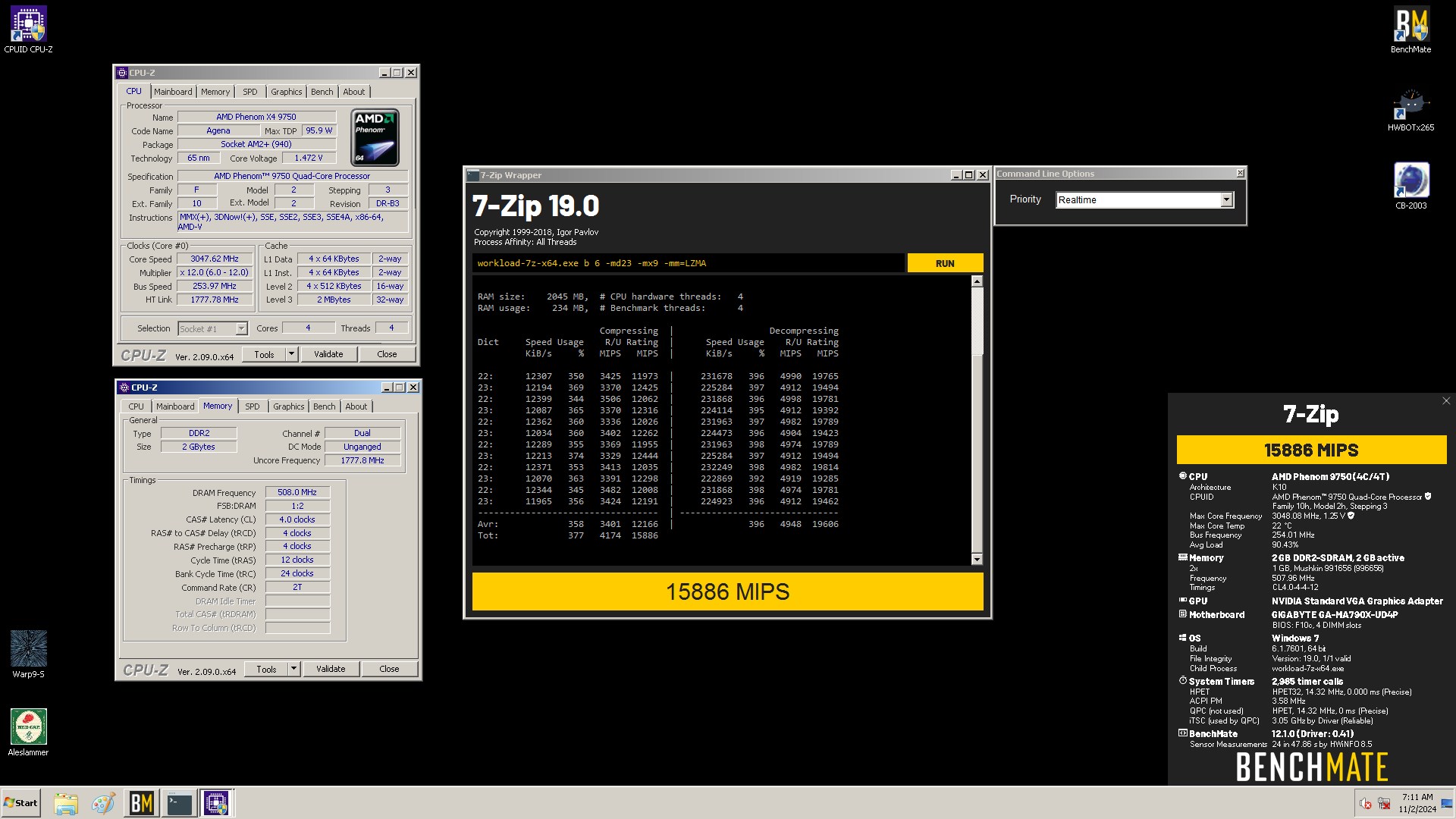Open About tab in top CPU-Z window

pos(354,92)
